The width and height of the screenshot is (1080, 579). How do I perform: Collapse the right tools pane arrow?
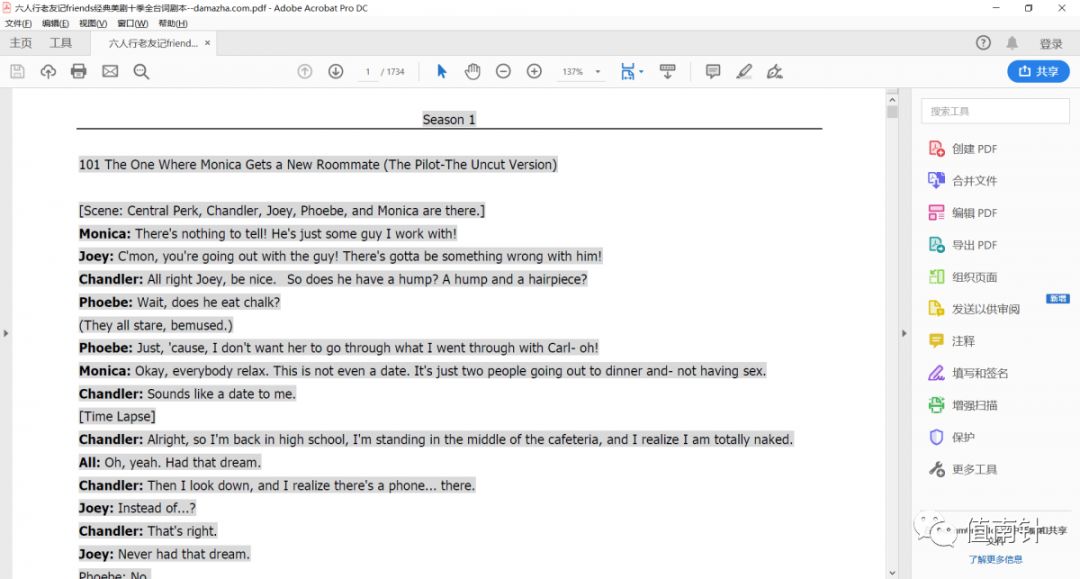click(x=904, y=333)
